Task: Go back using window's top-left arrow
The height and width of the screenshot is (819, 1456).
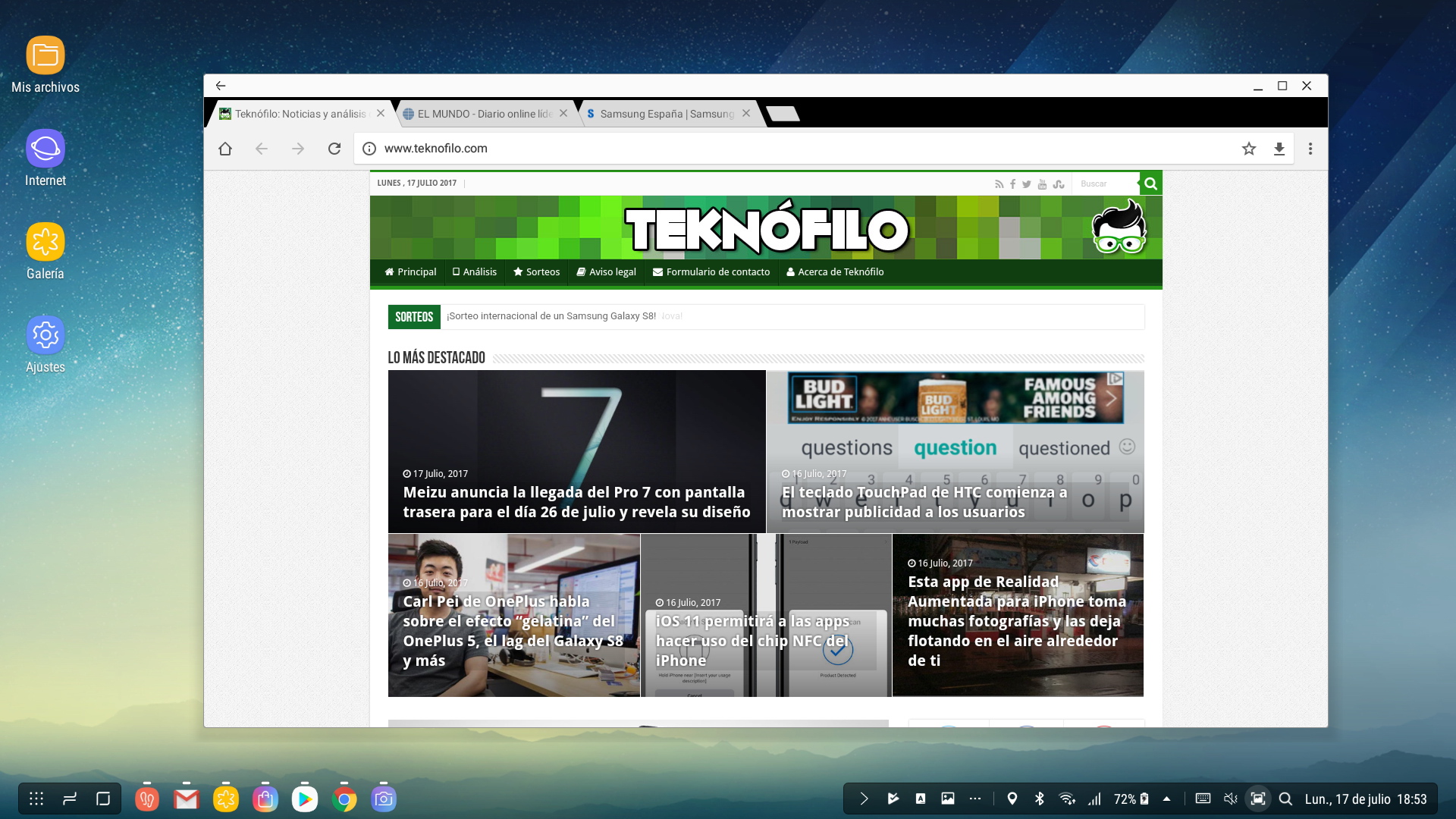Action: click(221, 86)
